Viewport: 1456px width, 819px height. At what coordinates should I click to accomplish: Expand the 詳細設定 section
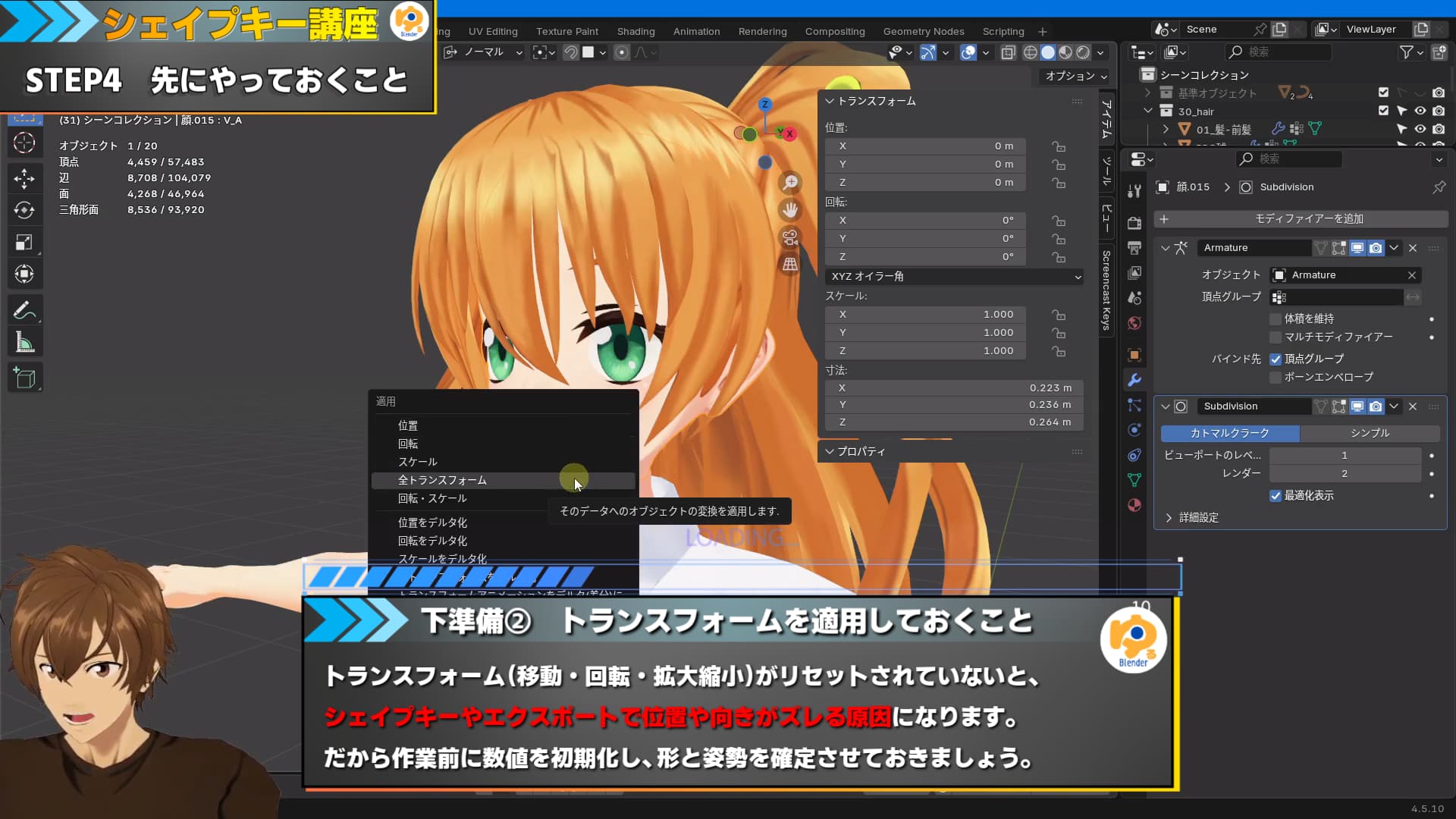(1169, 518)
